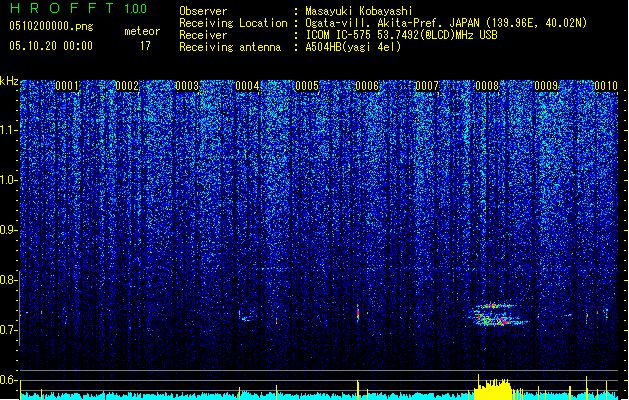Click the A504HB(yagi 4el) antenna text
Viewport: 629px width, 400px height.
(x=353, y=47)
